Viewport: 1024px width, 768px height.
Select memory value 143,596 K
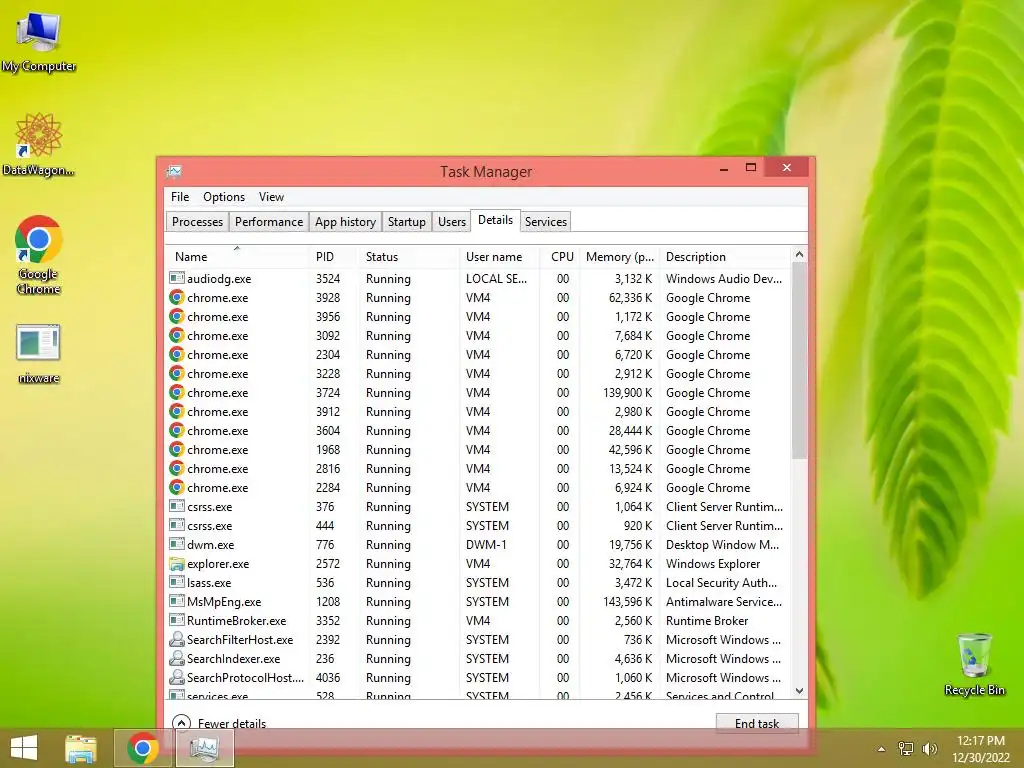[x=627, y=601]
